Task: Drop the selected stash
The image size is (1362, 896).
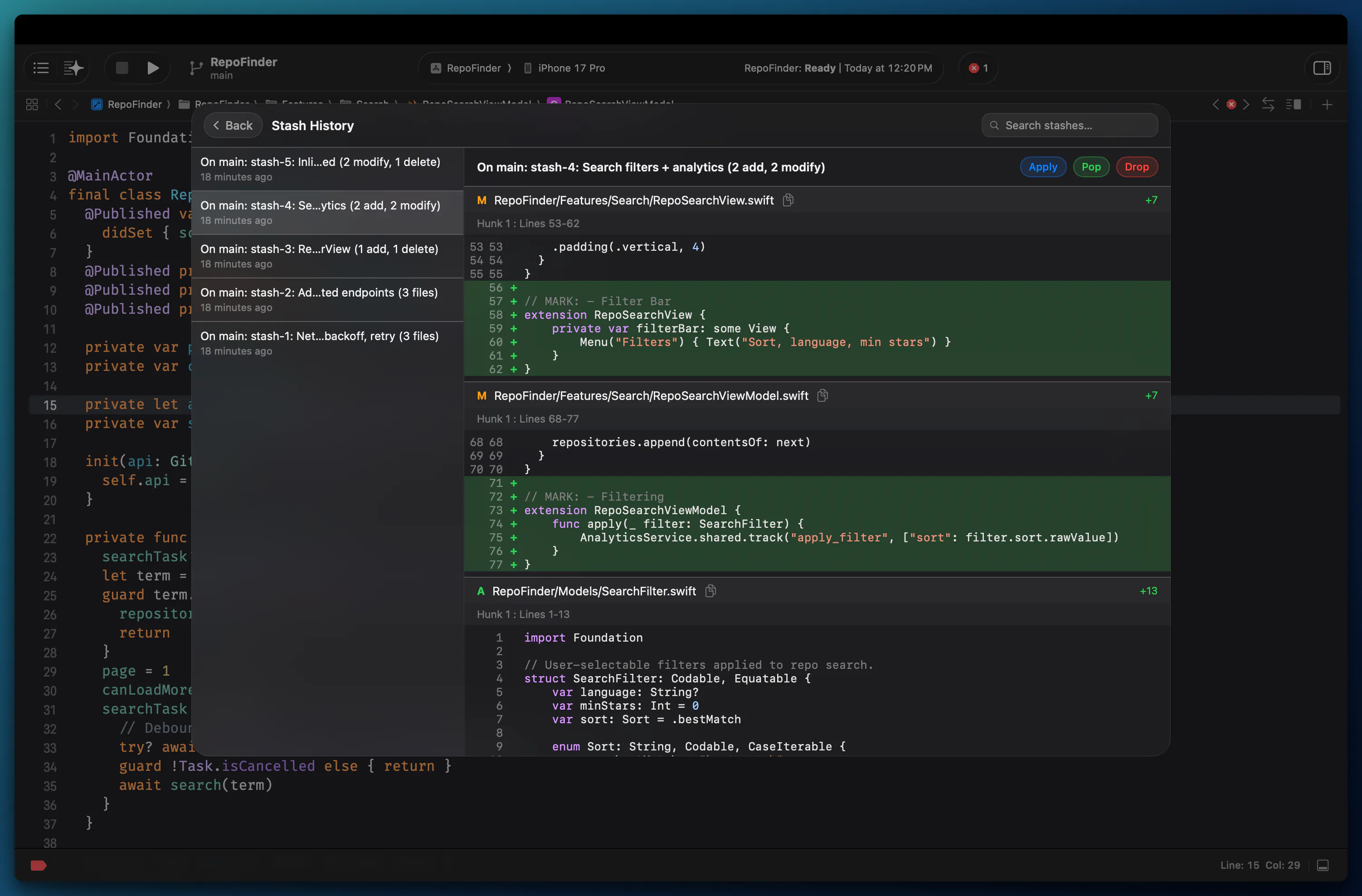Action: click(x=1137, y=166)
